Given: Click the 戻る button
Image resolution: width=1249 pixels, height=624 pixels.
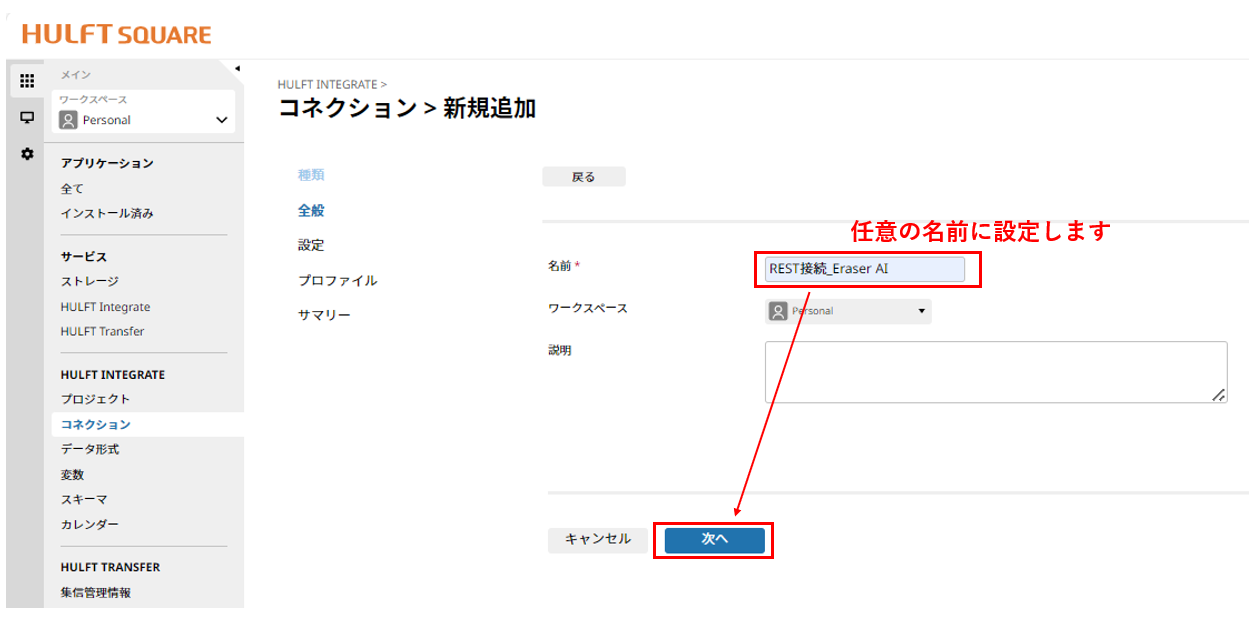Looking at the screenshot, I should pos(584,177).
